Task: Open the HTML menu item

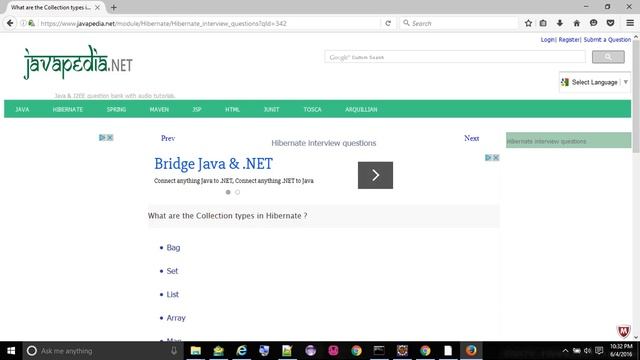Action: click(x=232, y=109)
